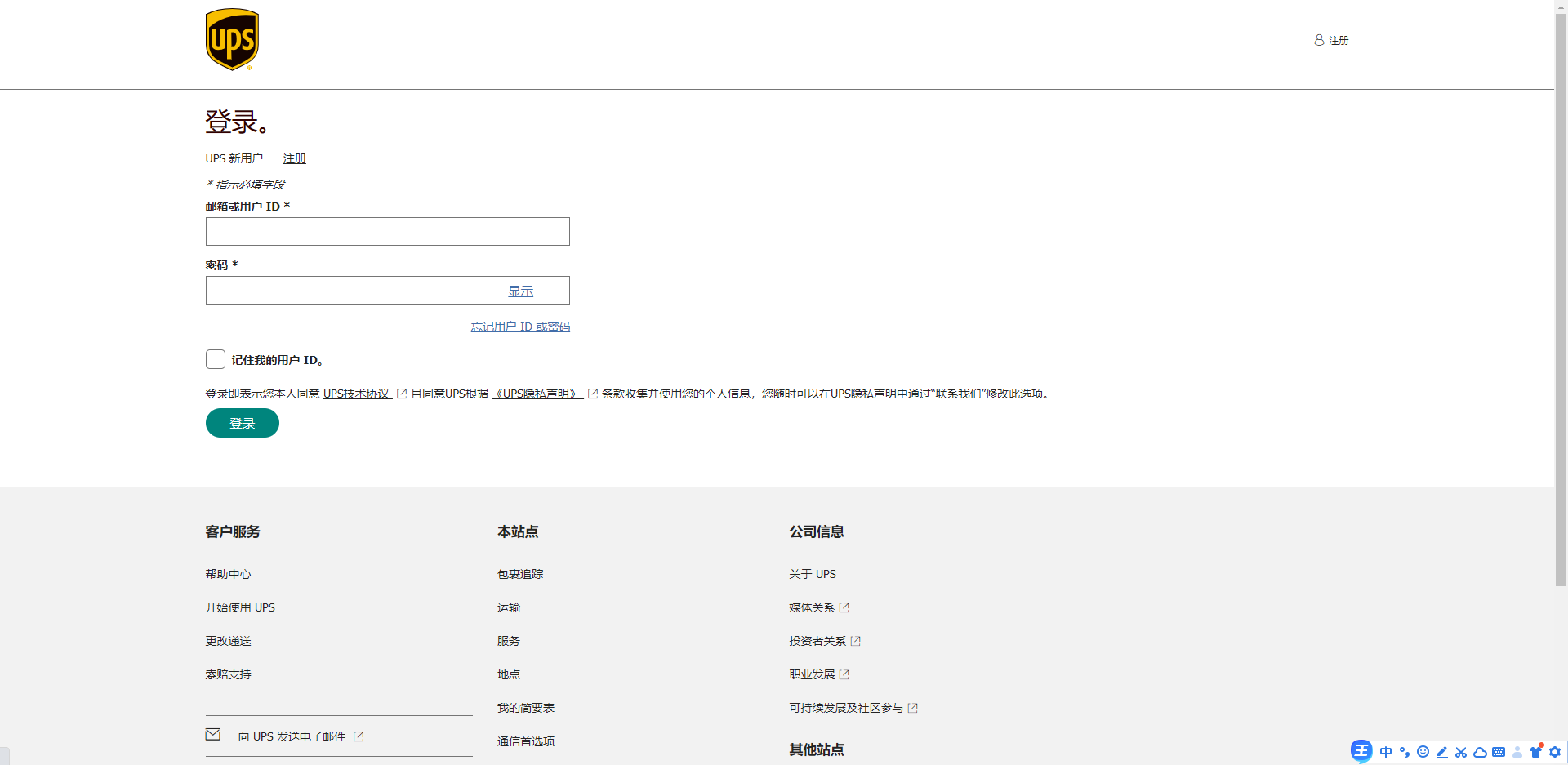Click the 公司信息 footer heading
Screen dimensions: 1568x765
(x=817, y=531)
